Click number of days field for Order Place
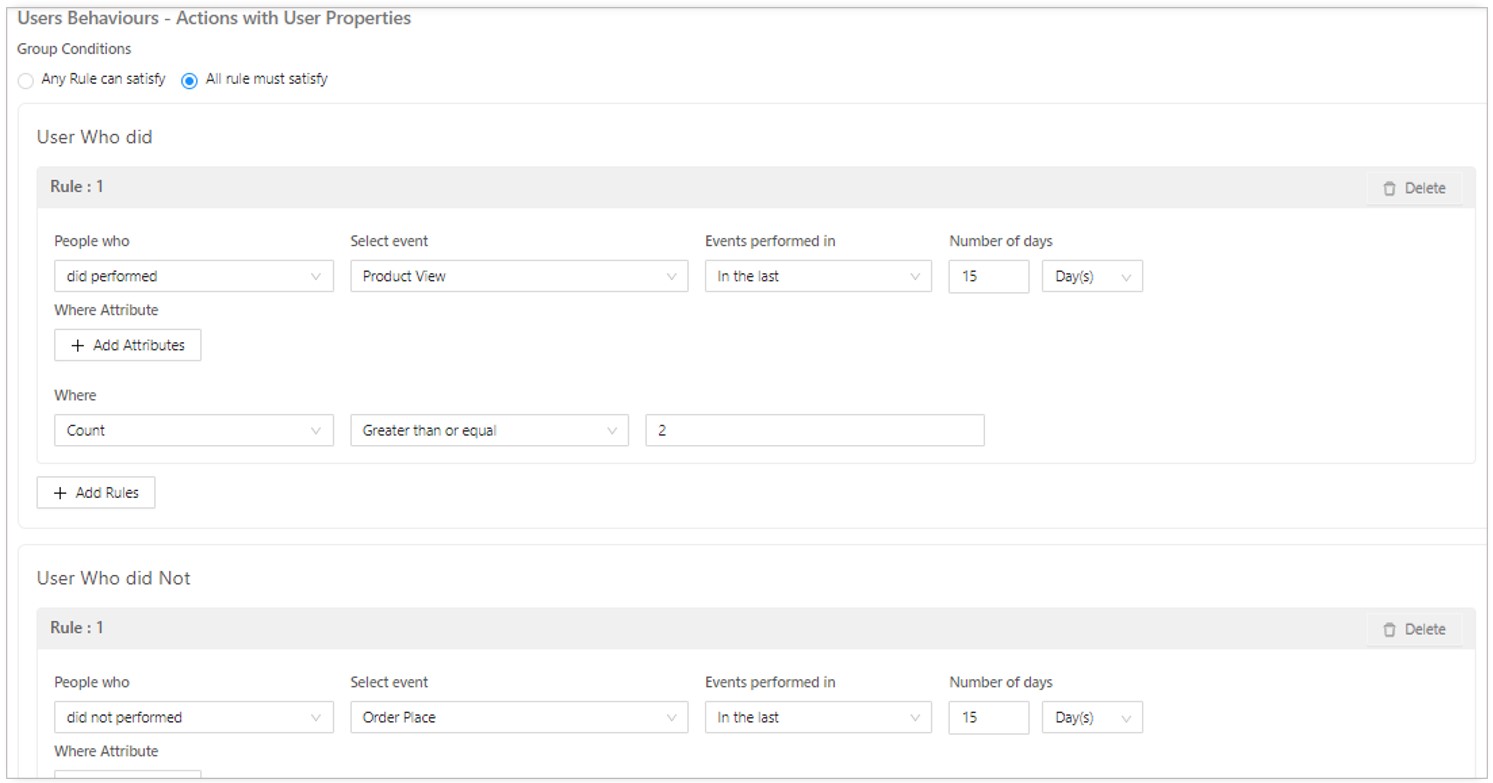Viewport: 1493px width, 783px height. tap(988, 717)
